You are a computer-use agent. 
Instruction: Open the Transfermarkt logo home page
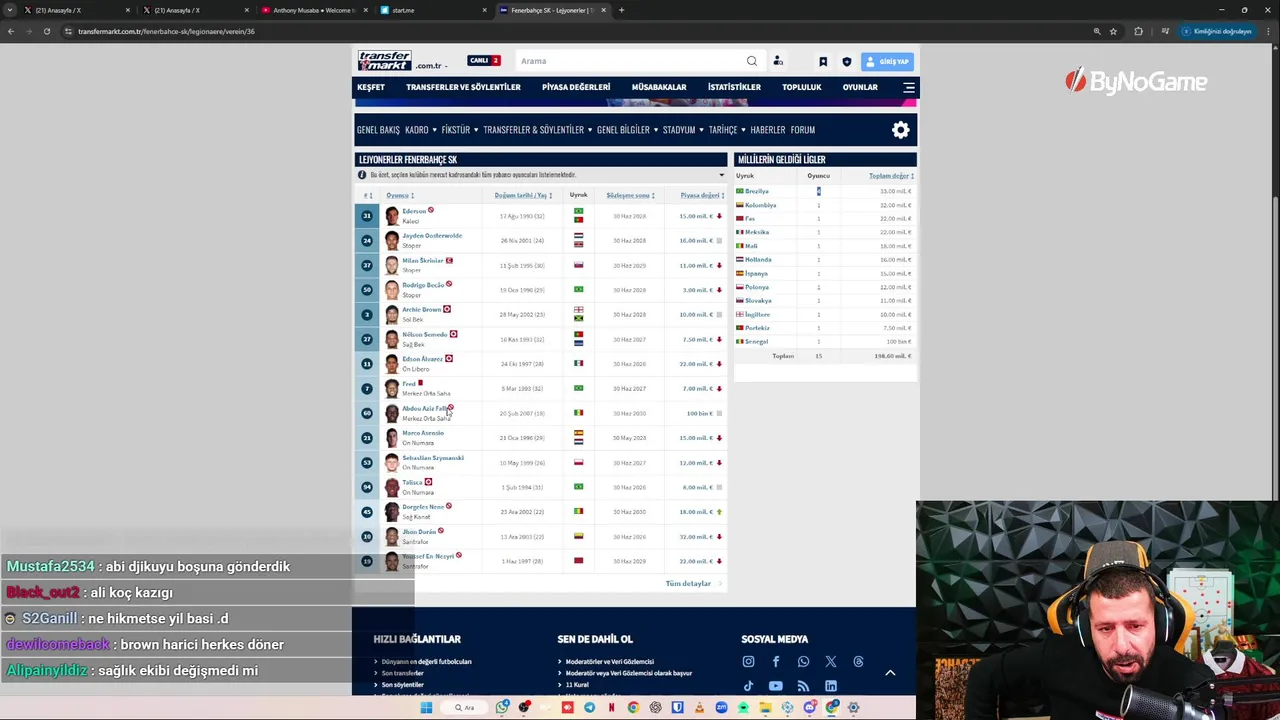385,61
